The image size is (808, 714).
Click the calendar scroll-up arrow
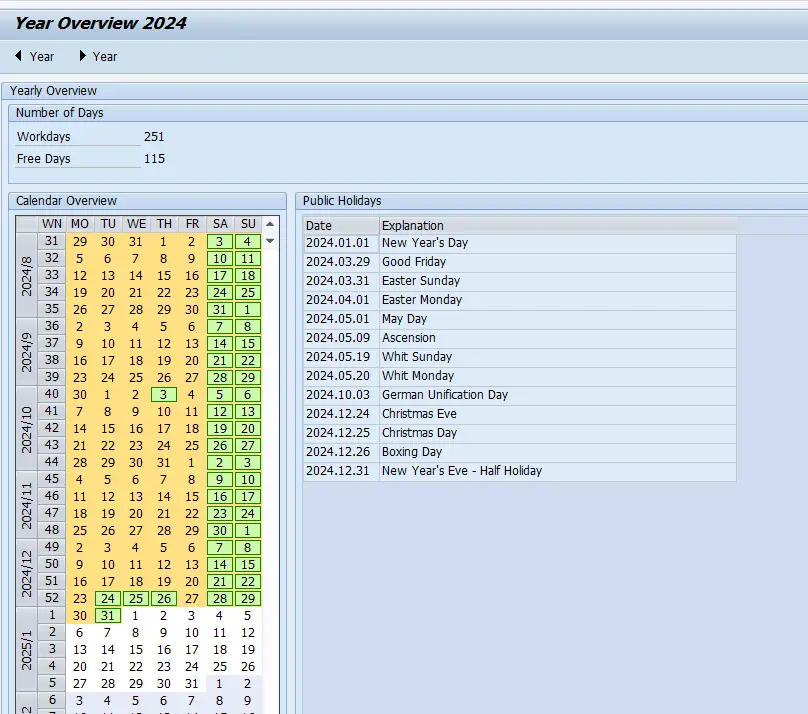[270, 224]
